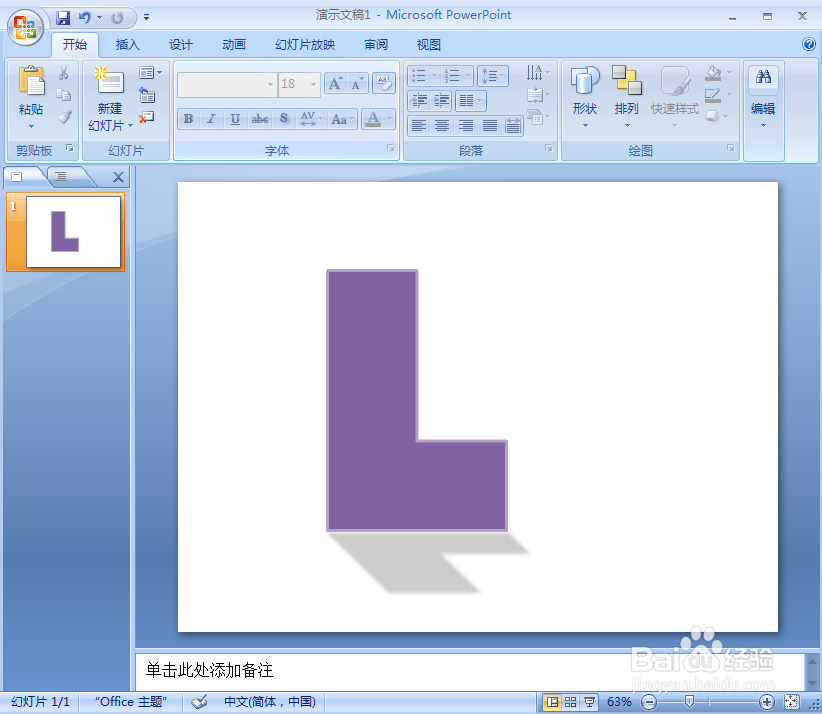Zoom in with the plus button
The height and width of the screenshot is (714, 822).
(x=766, y=701)
